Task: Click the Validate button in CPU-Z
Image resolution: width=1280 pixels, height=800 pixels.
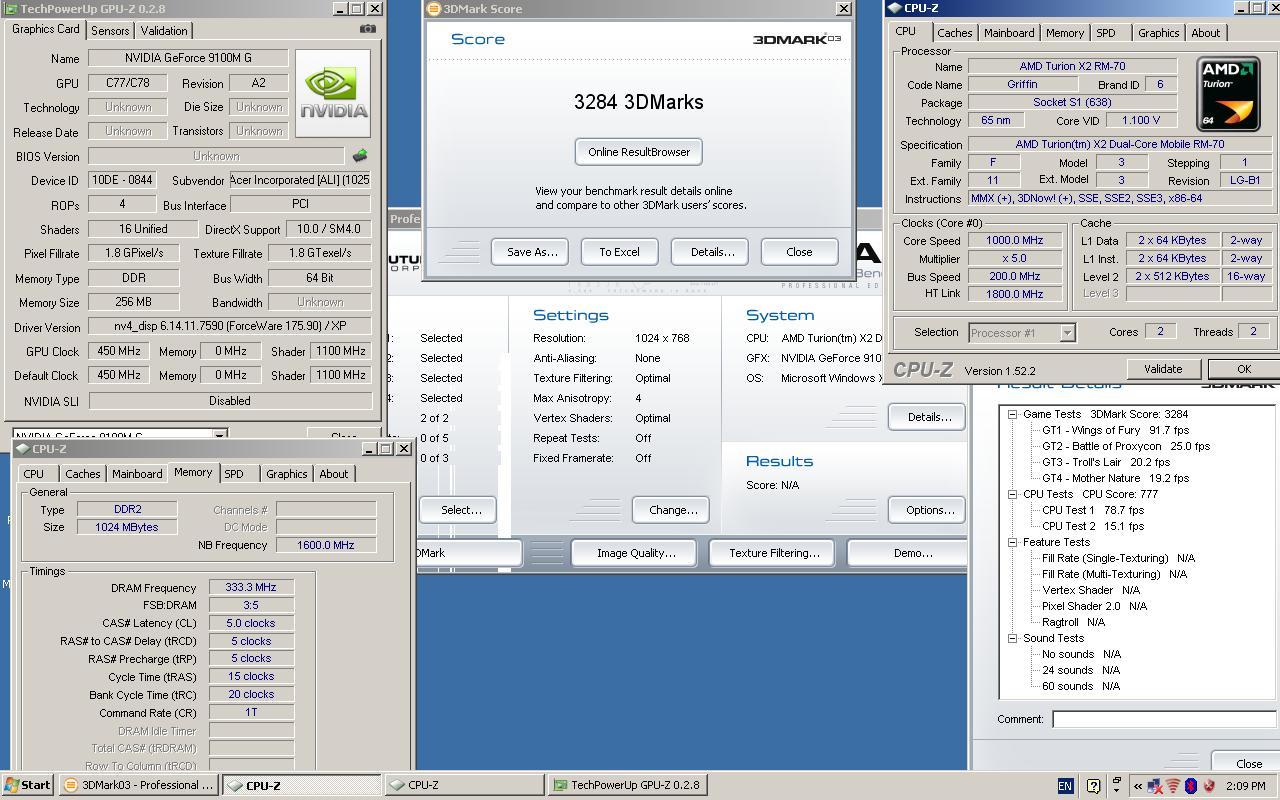Action: (x=1162, y=369)
